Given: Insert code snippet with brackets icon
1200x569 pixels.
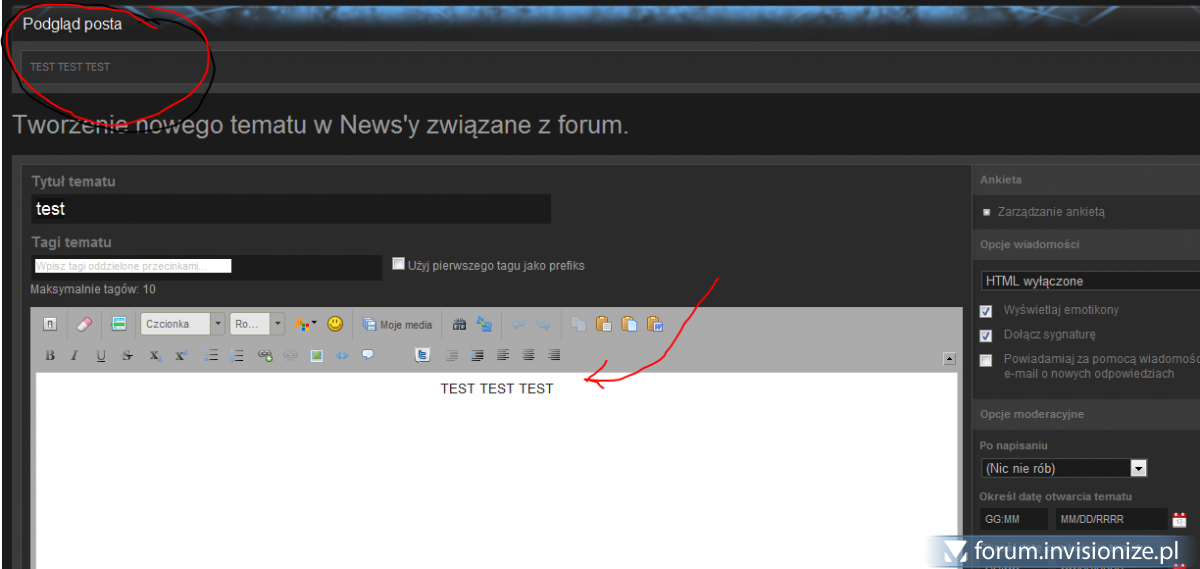Looking at the screenshot, I should 342,355.
